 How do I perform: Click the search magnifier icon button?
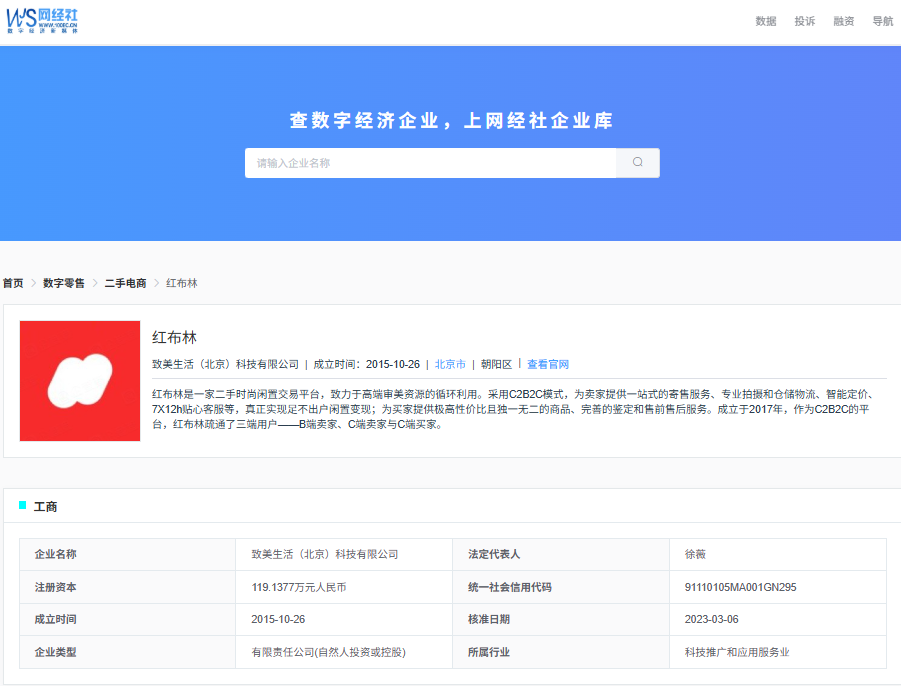[x=638, y=163]
